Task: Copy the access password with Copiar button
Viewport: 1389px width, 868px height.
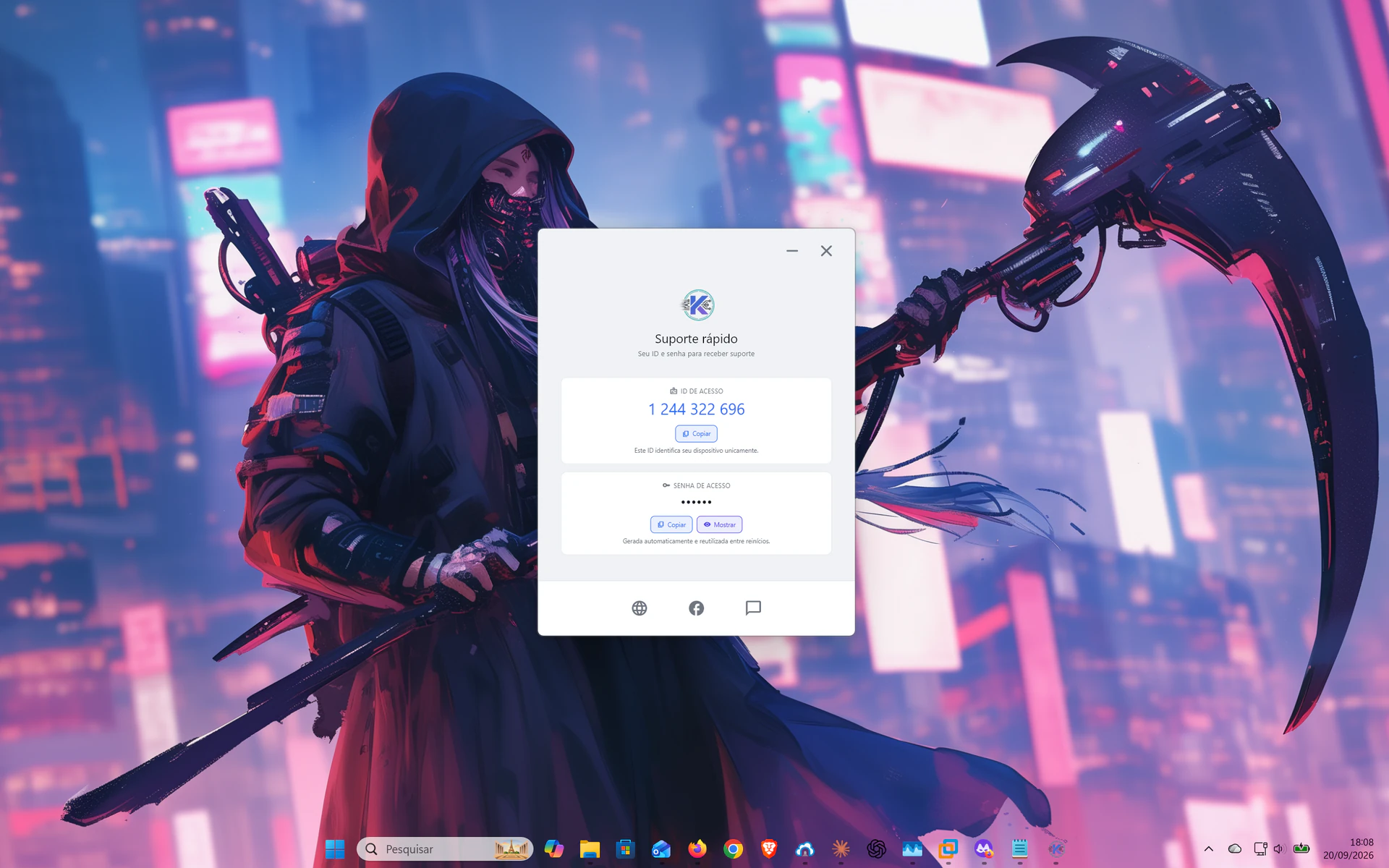Action: point(671,524)
